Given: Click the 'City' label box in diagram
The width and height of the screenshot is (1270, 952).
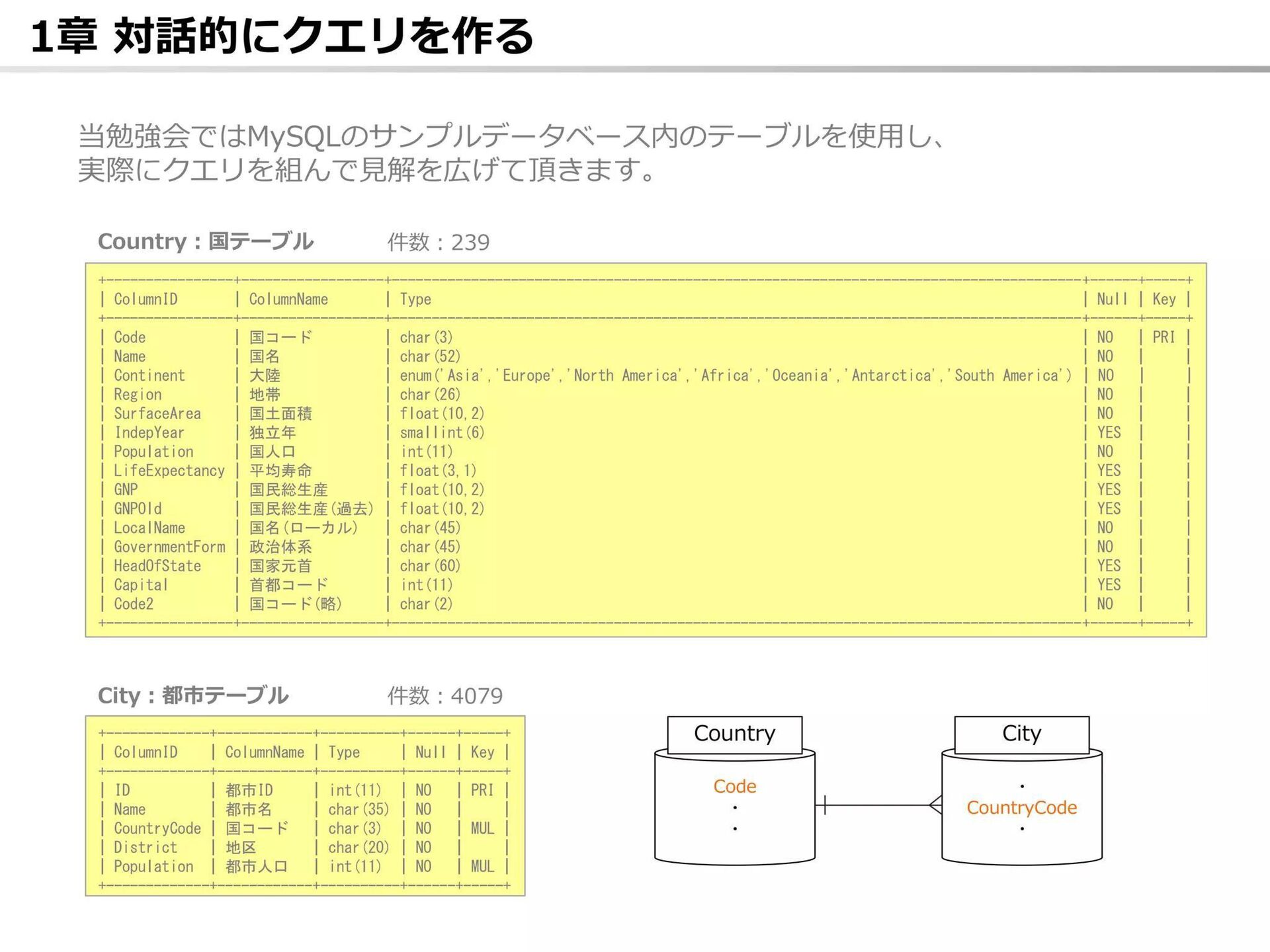Looking at the screenshot, I should 1021,734.
